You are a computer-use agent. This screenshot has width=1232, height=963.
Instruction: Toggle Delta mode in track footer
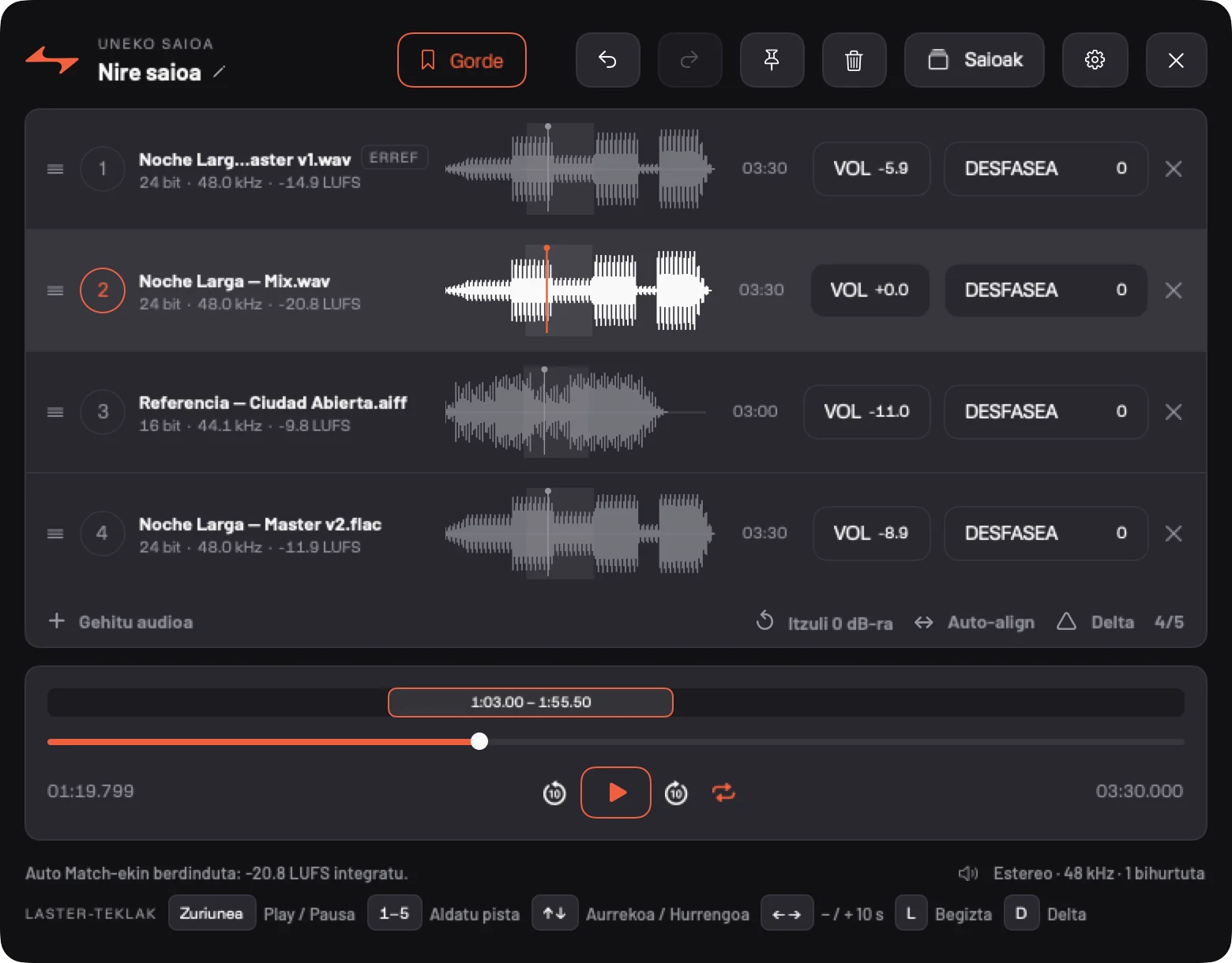point(1095,622)
